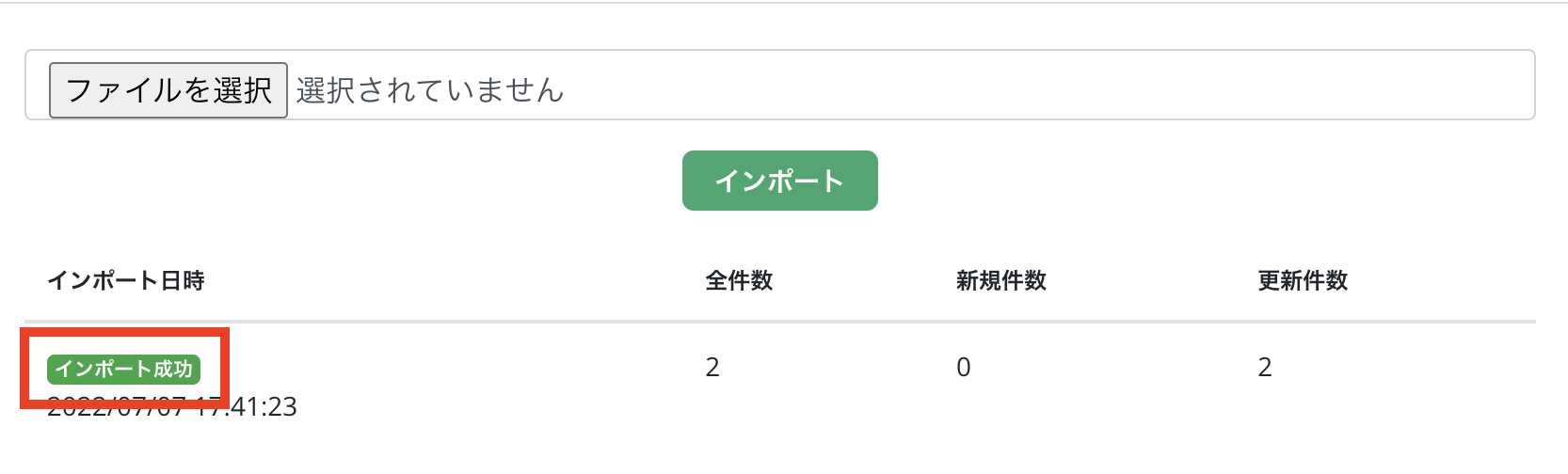
Task: Click the red highlight frame around the badge
Action: pos(226,369)
